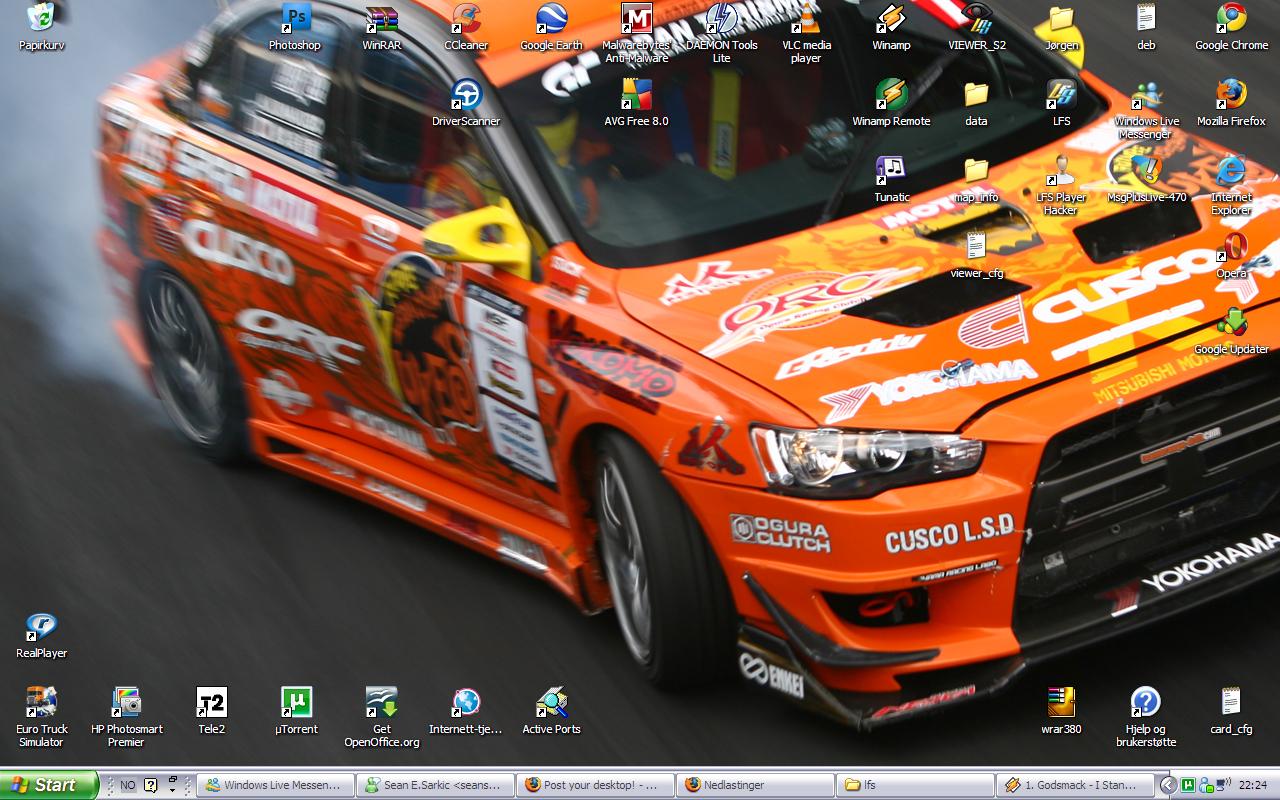Screen dimensions: 1280x800
Task: Open Hjelp og brukerstøtte icon
Action: click(1146, 717)
